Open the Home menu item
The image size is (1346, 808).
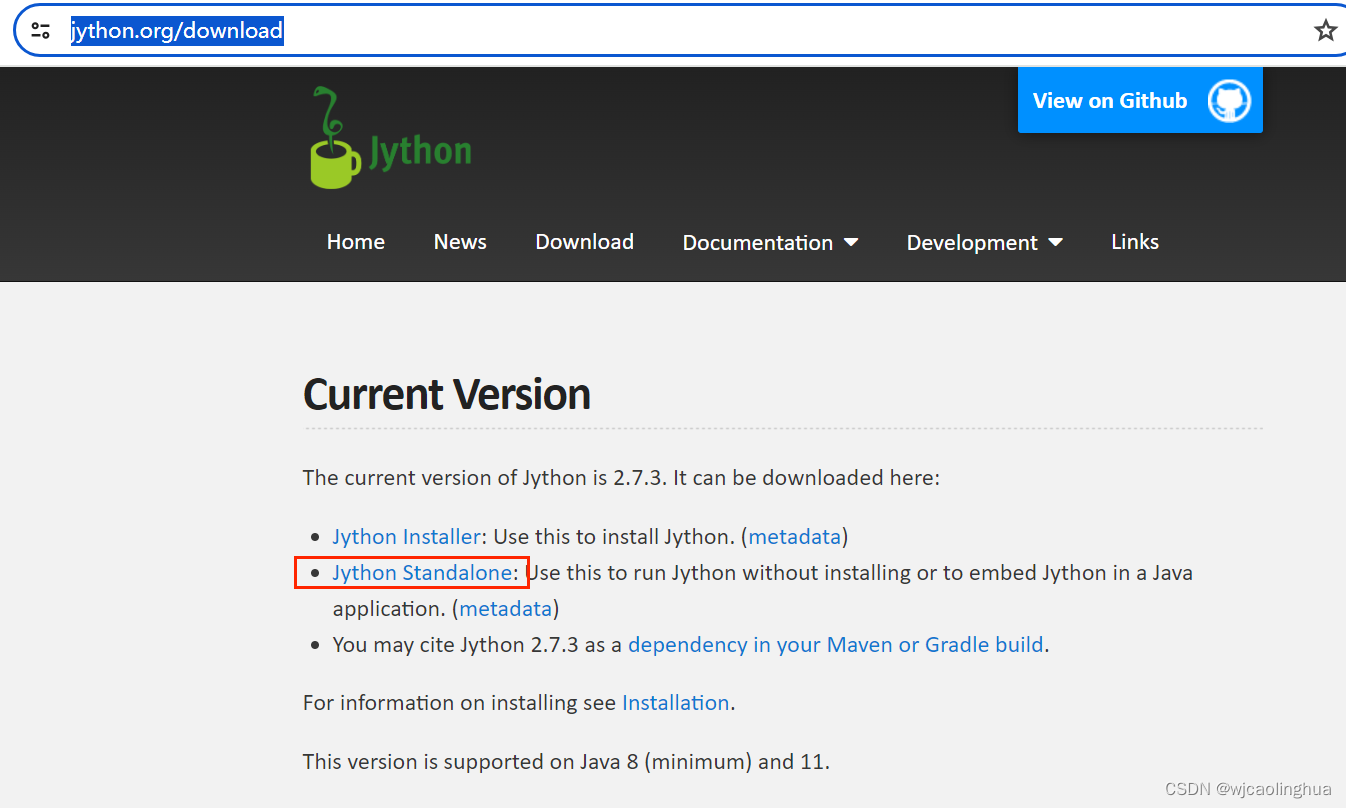pyautogui.click(x=355, y=241)
